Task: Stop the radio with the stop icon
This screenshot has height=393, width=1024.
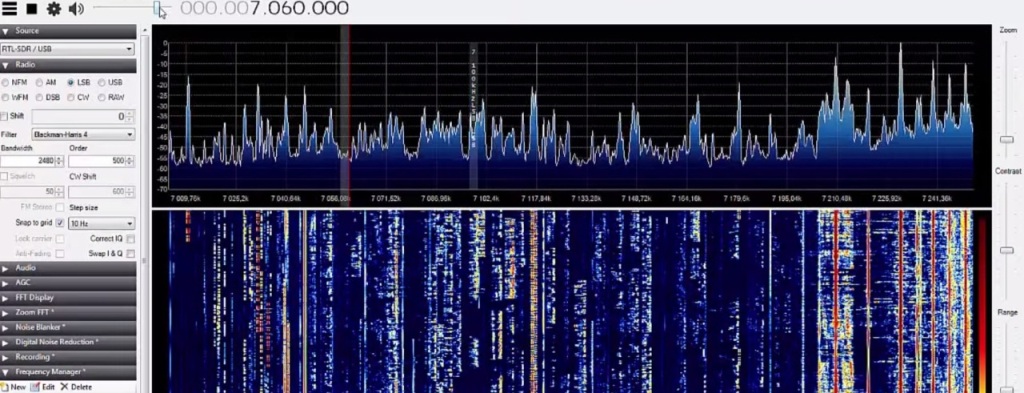Action: pos(31,8)
